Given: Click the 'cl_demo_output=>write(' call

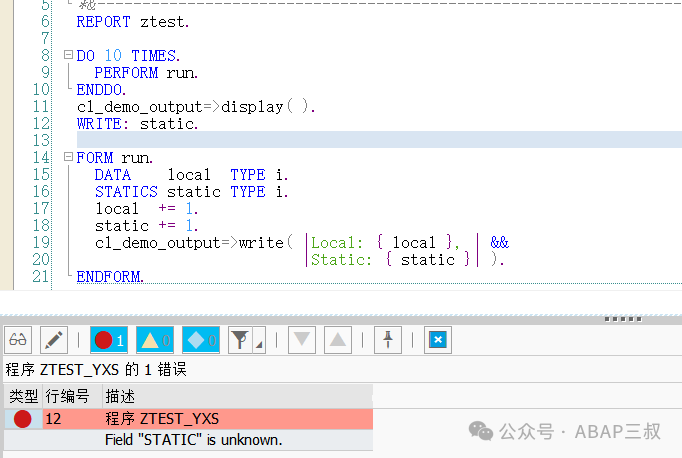Looking at the screenshot, I should point(194,243).
